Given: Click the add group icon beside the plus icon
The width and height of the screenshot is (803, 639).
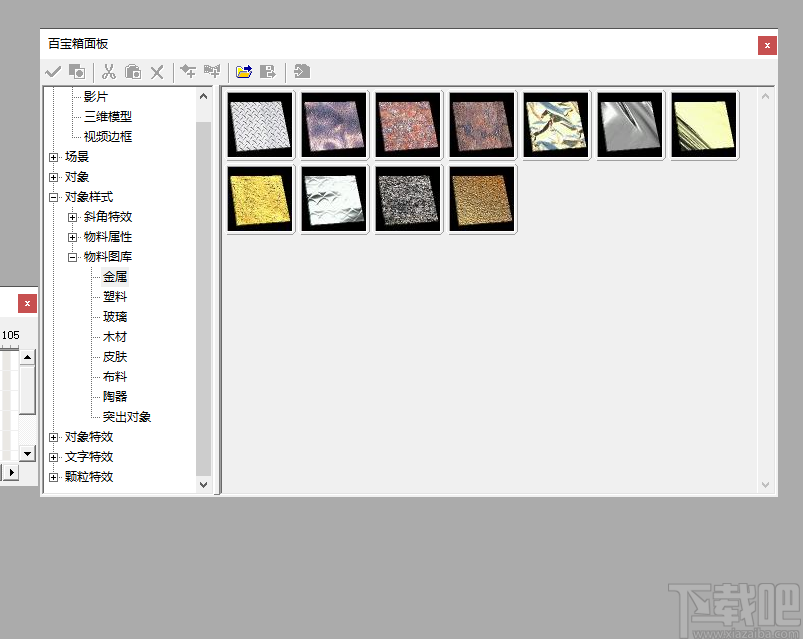Looking at the screenshot, I should (x=210, y=71).
